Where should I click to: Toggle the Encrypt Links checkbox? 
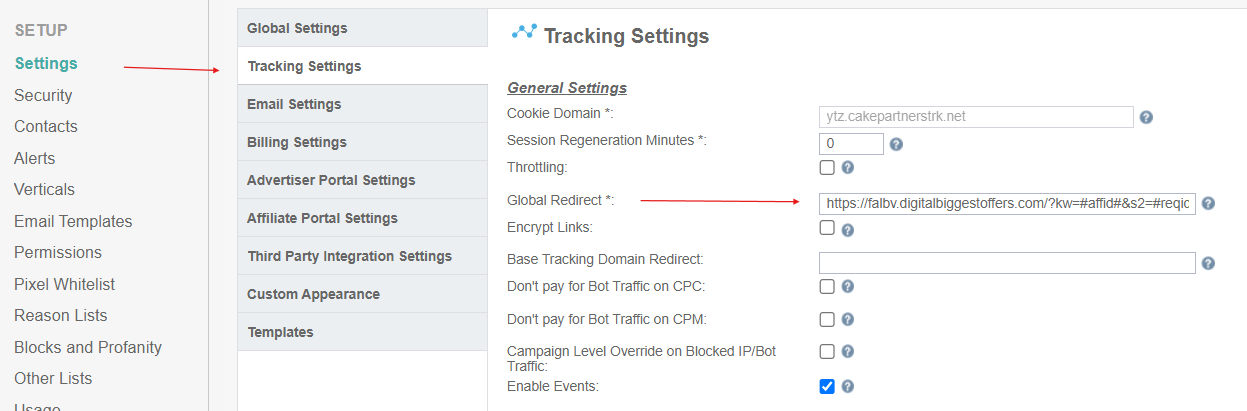pyautogui.click(x=827, y=228)
